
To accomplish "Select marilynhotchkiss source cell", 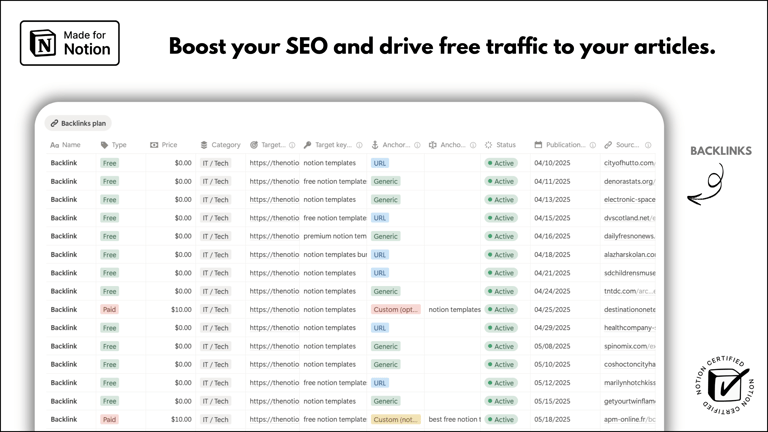I will click(x=629, y=383).
